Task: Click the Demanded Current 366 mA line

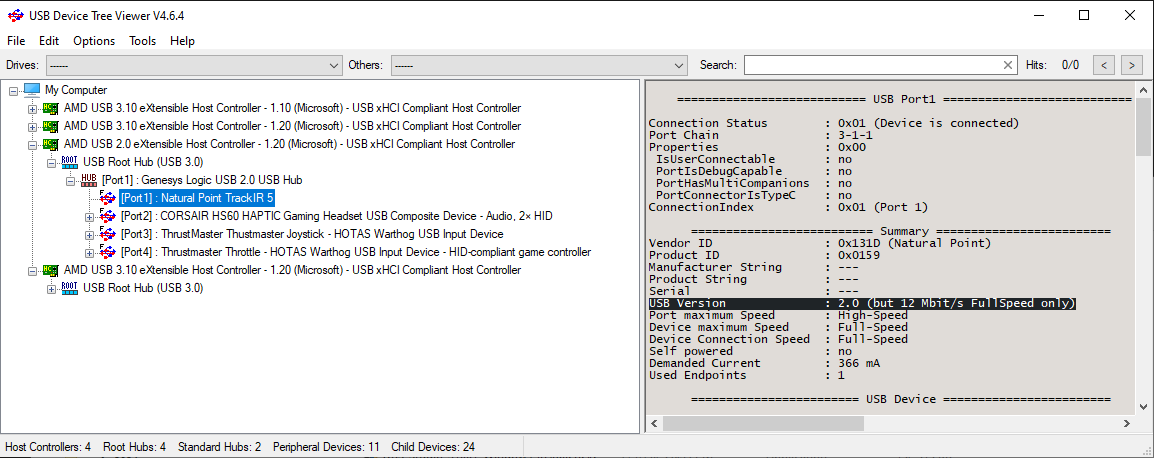Action: (764, 363)
